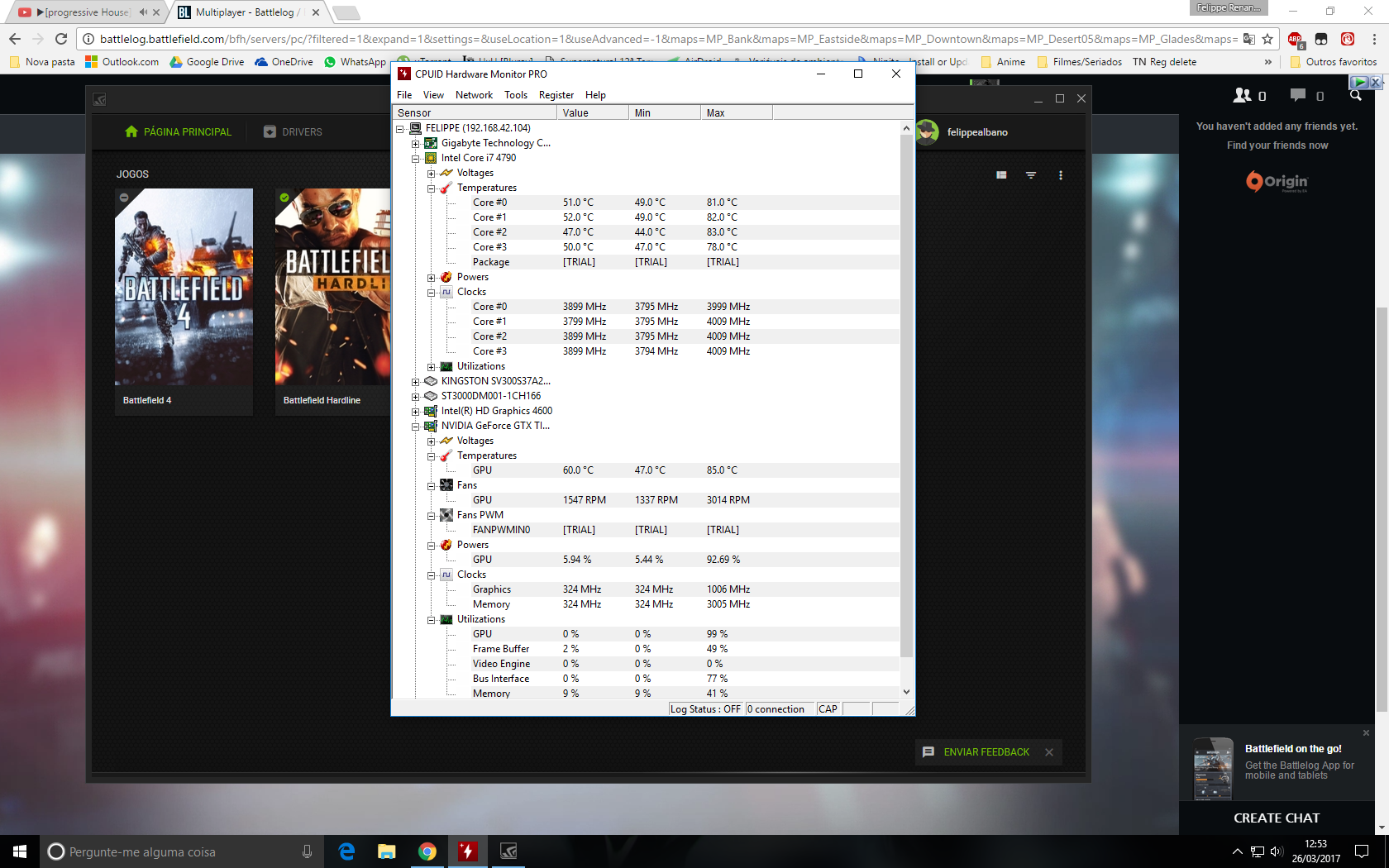1389x868 pixels.
Task: Expand the KINGSTON SV300S37A2 drive node
Action: click(416, 382)
